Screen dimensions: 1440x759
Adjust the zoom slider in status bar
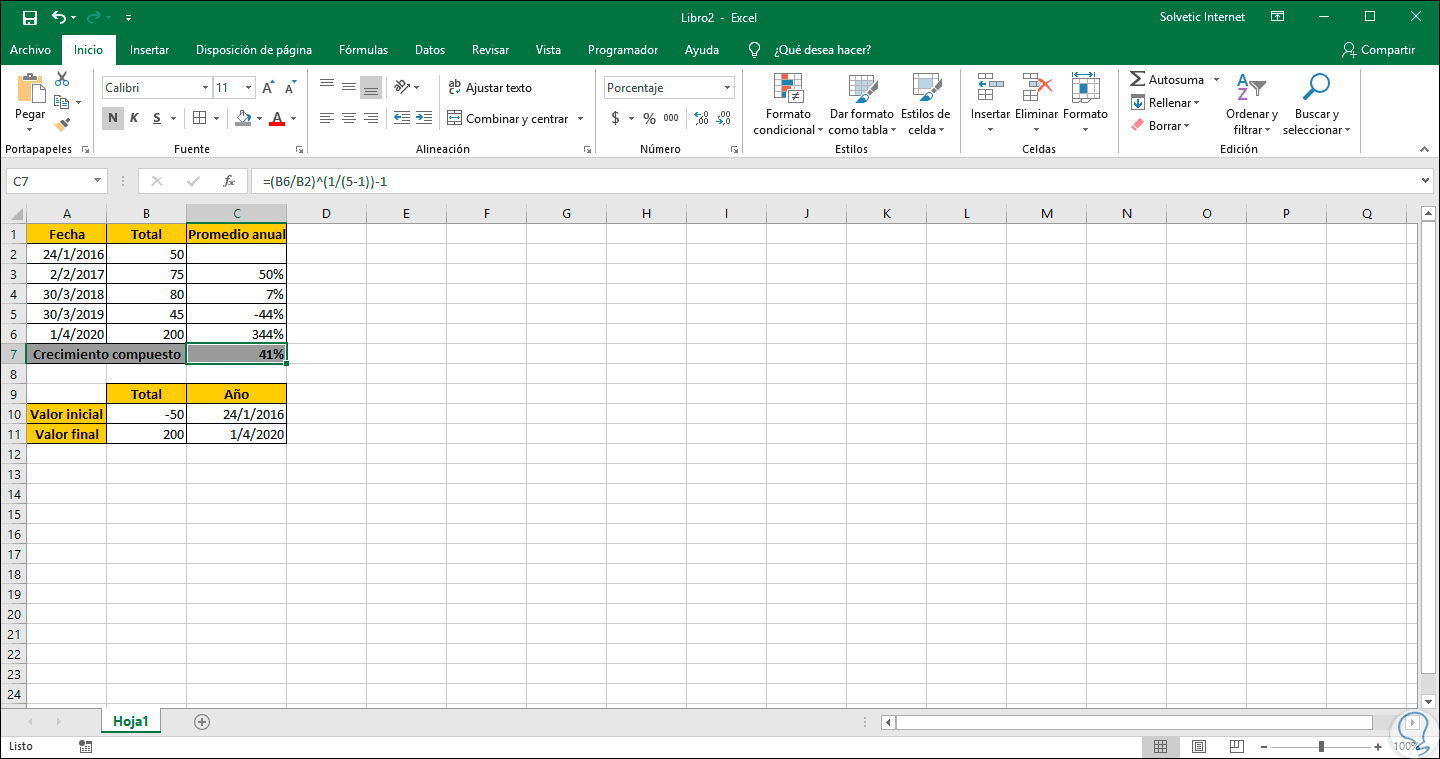[1322, 746]
